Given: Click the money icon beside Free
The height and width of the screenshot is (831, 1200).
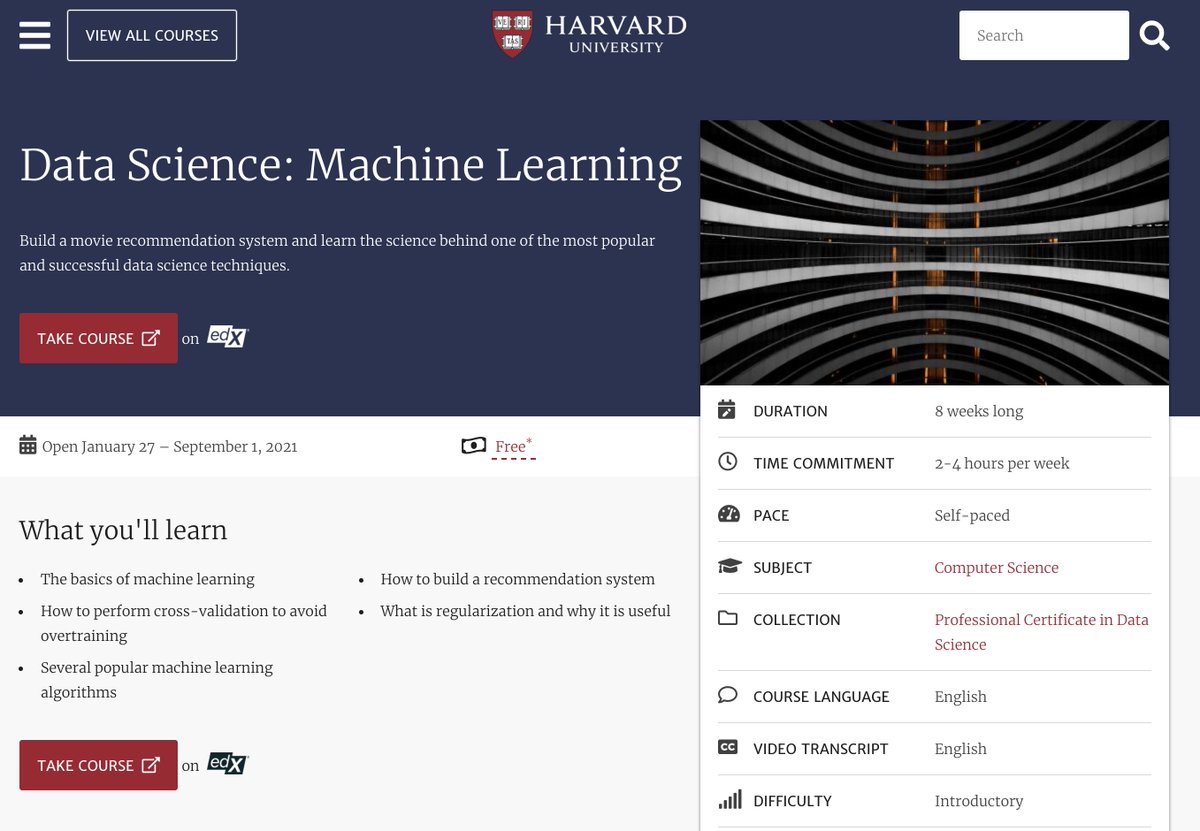Looking at the screenshot, I should pos(473,446).
